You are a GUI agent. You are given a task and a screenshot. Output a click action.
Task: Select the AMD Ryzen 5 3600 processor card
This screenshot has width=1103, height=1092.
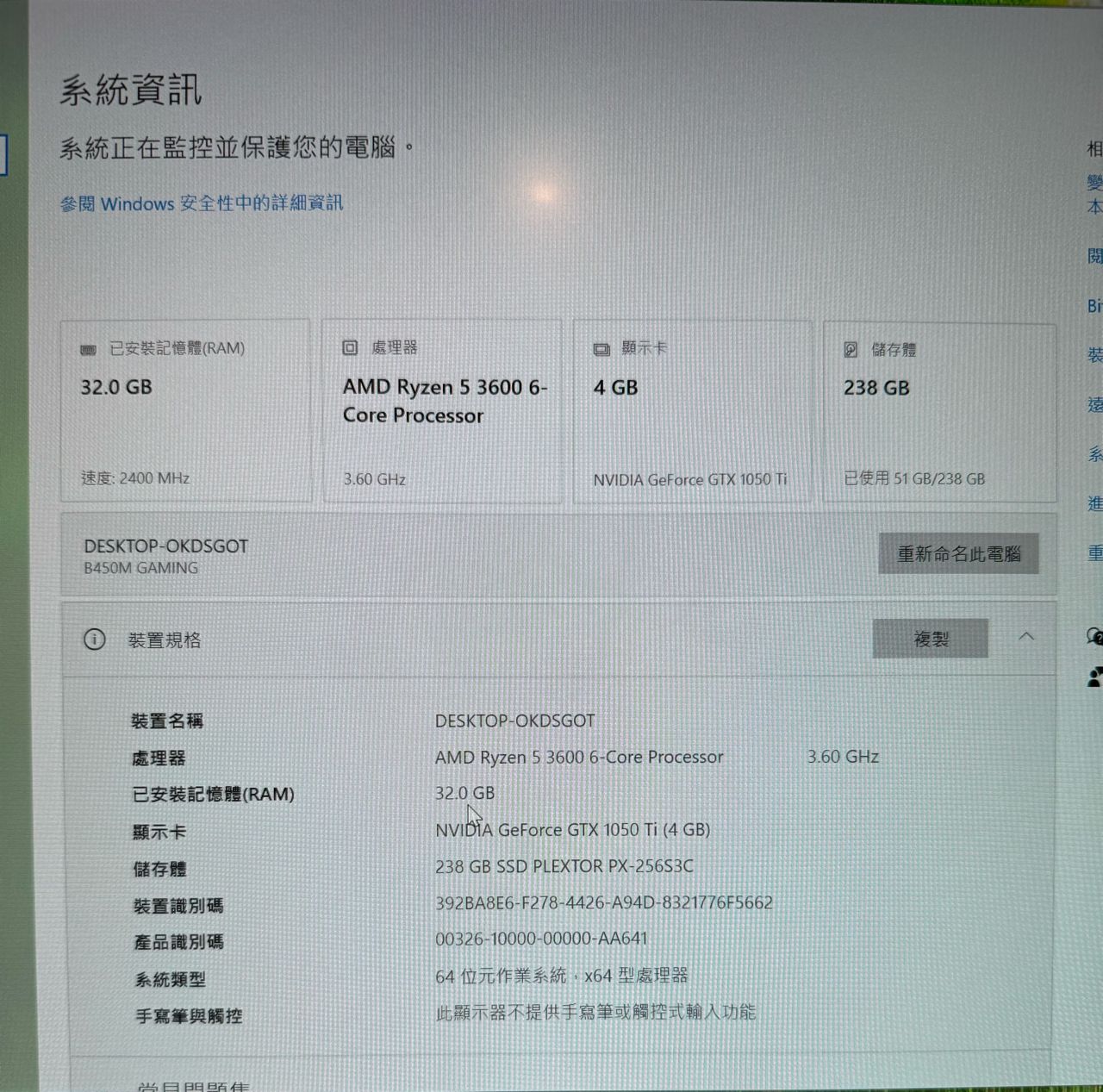[x=442, y=411]
